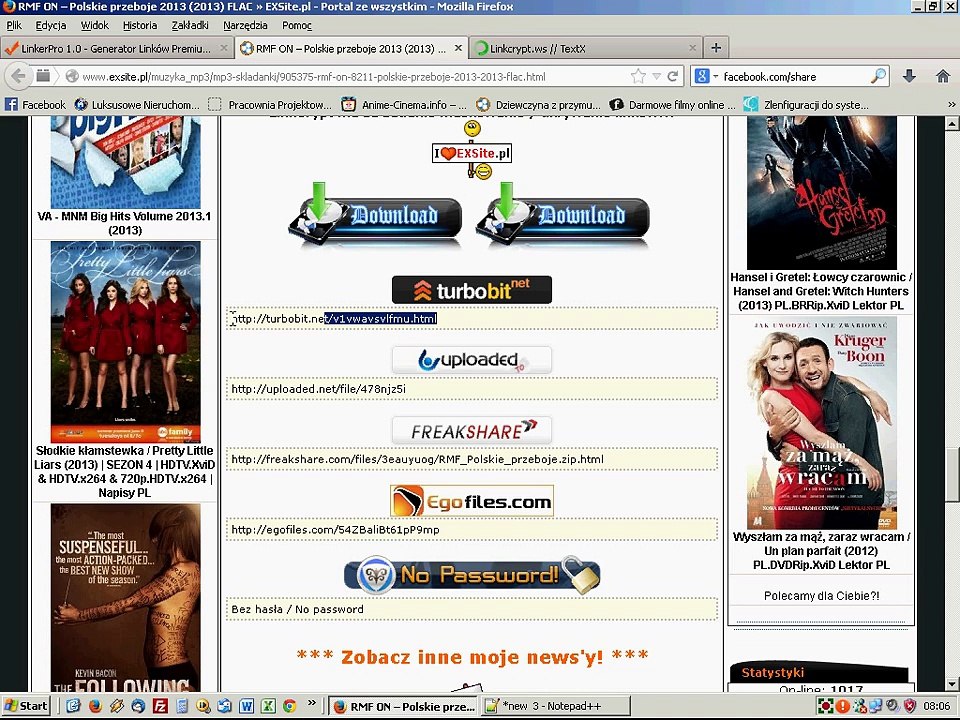Open the Zakładki menu
The height and width of the screenshot is (720, 960).
pyautogui.click(x=190, y=25)
